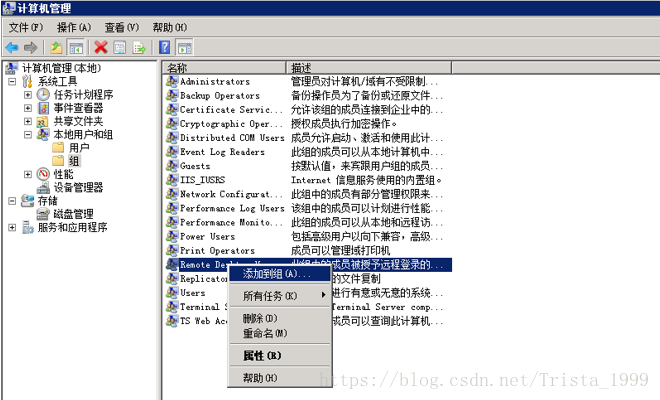Sort by the 描述 column header
The width and height of the screenshot is (660, 400).
pyautogui.click(x=369, y=67)
